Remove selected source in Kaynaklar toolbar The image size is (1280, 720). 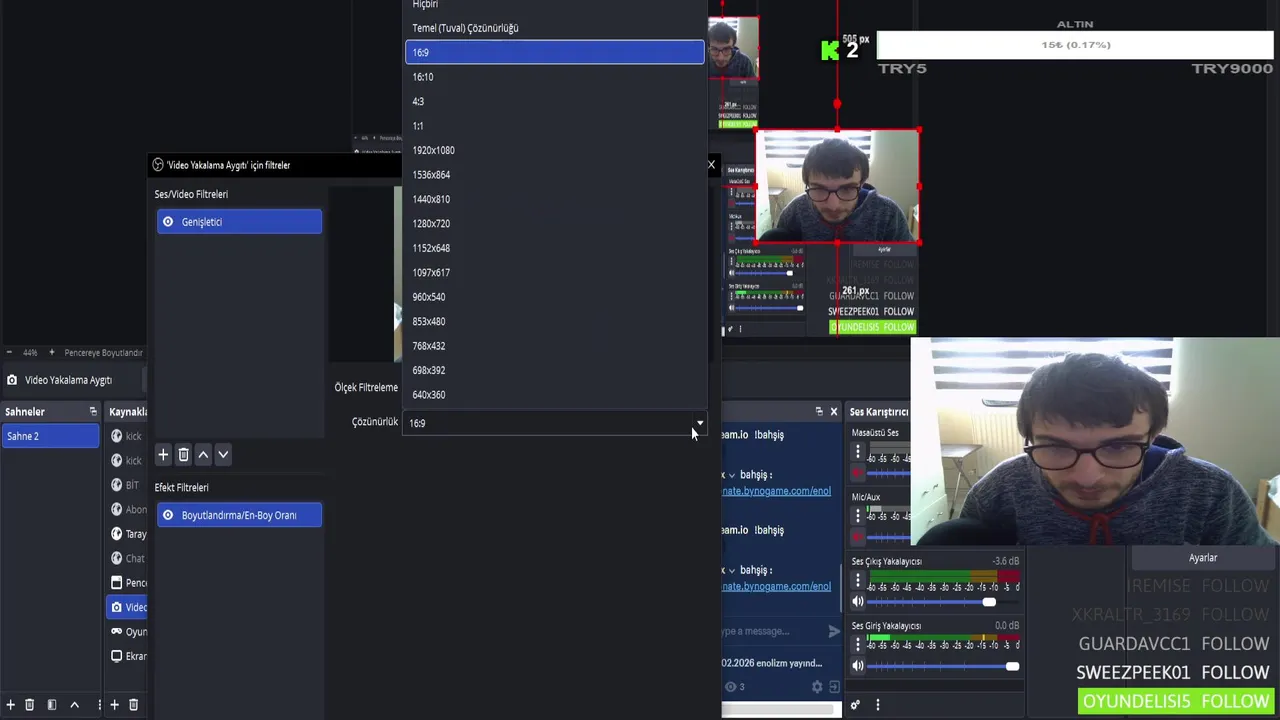(x=133, y=705)
